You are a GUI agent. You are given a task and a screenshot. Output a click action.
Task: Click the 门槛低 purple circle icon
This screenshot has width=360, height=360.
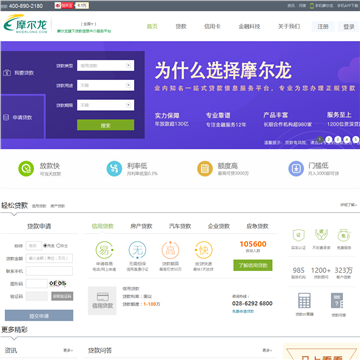pos(296,169)
